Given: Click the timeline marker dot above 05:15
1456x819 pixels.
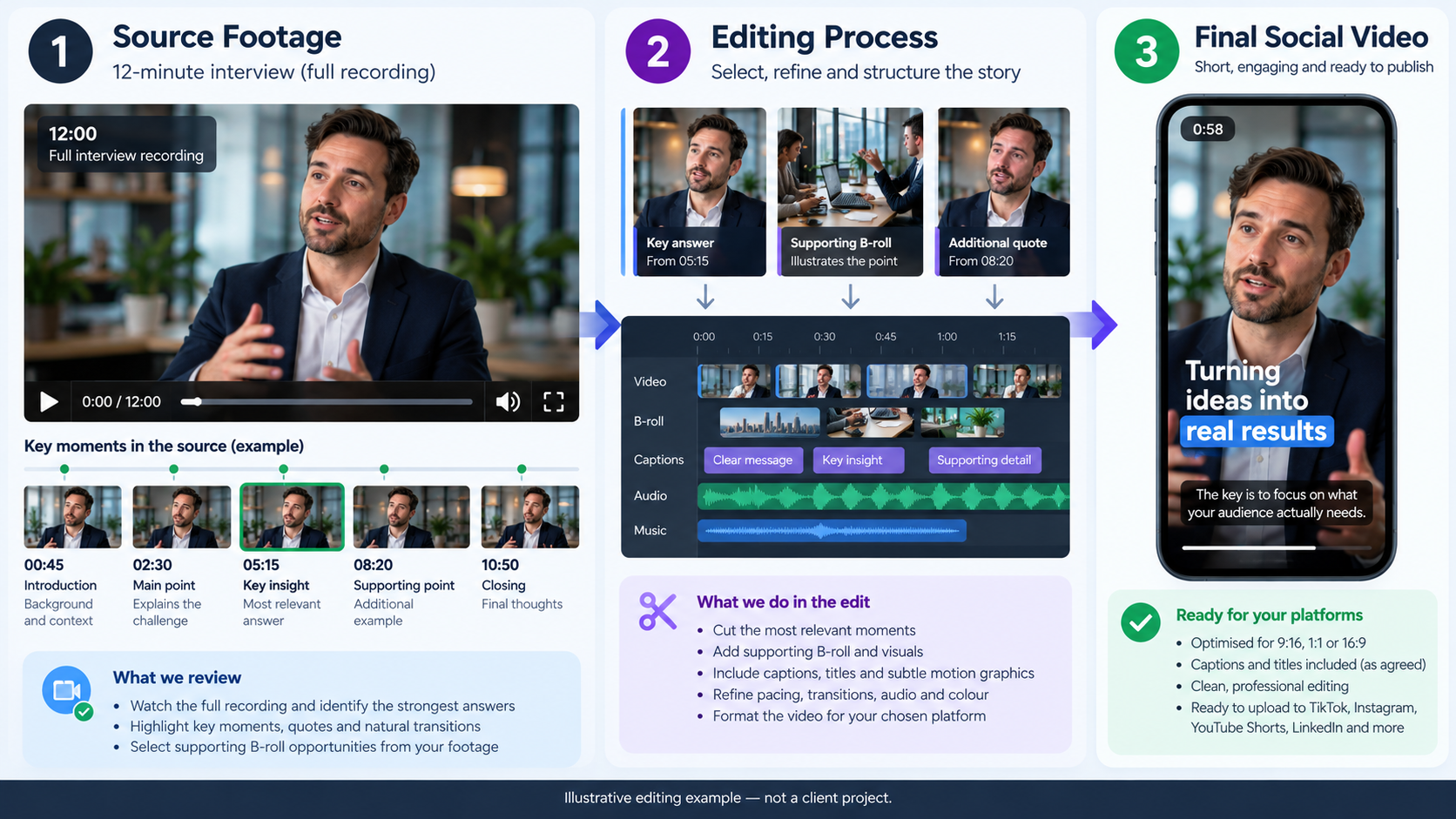Looking at the screenshot, I should coord(283,469).
